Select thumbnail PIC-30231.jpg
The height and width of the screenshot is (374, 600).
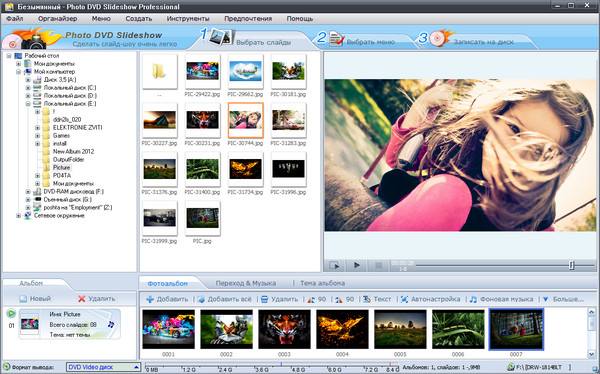click(x=202, y=120)
